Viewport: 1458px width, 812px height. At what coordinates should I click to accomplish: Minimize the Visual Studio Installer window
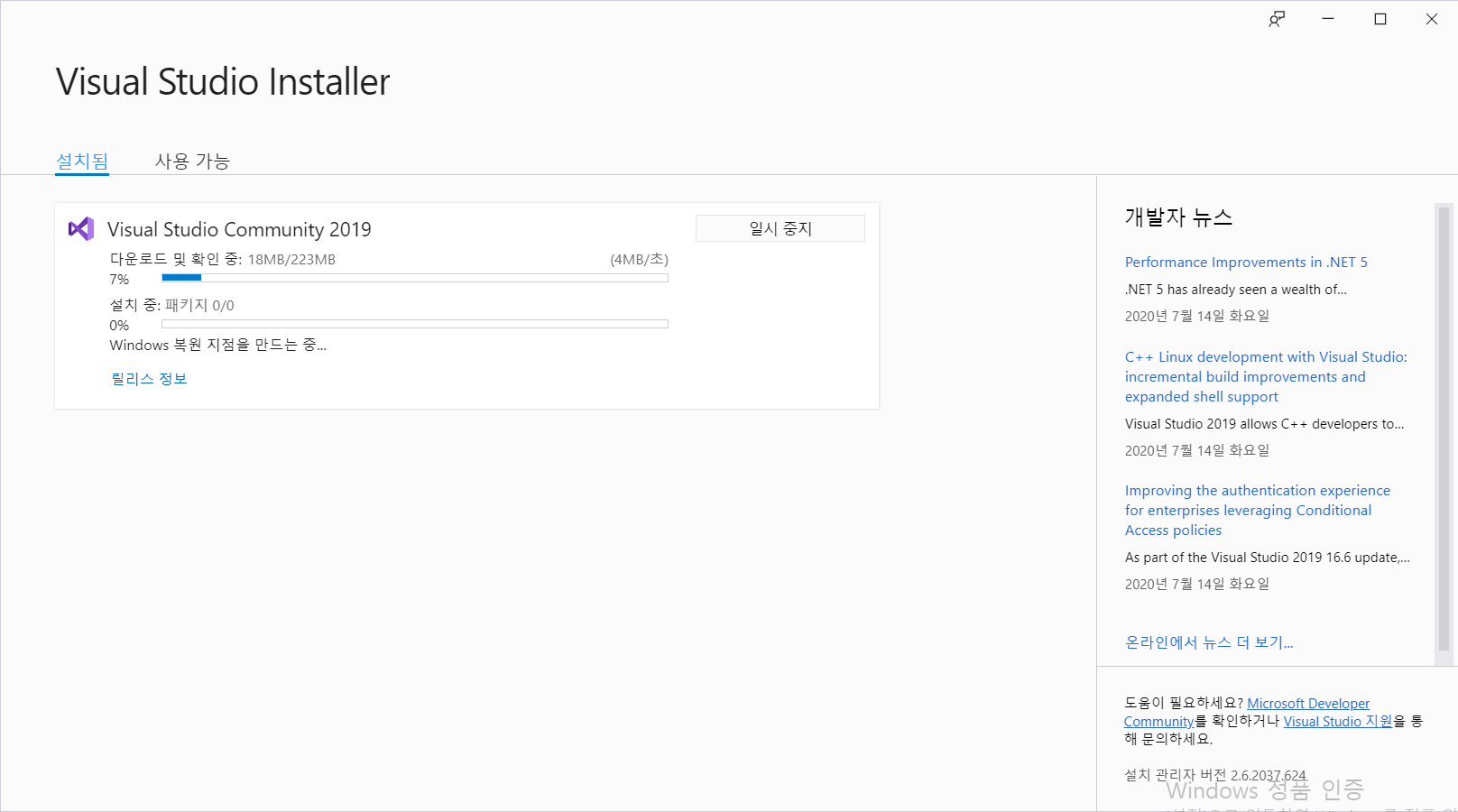coord(1328,19)
